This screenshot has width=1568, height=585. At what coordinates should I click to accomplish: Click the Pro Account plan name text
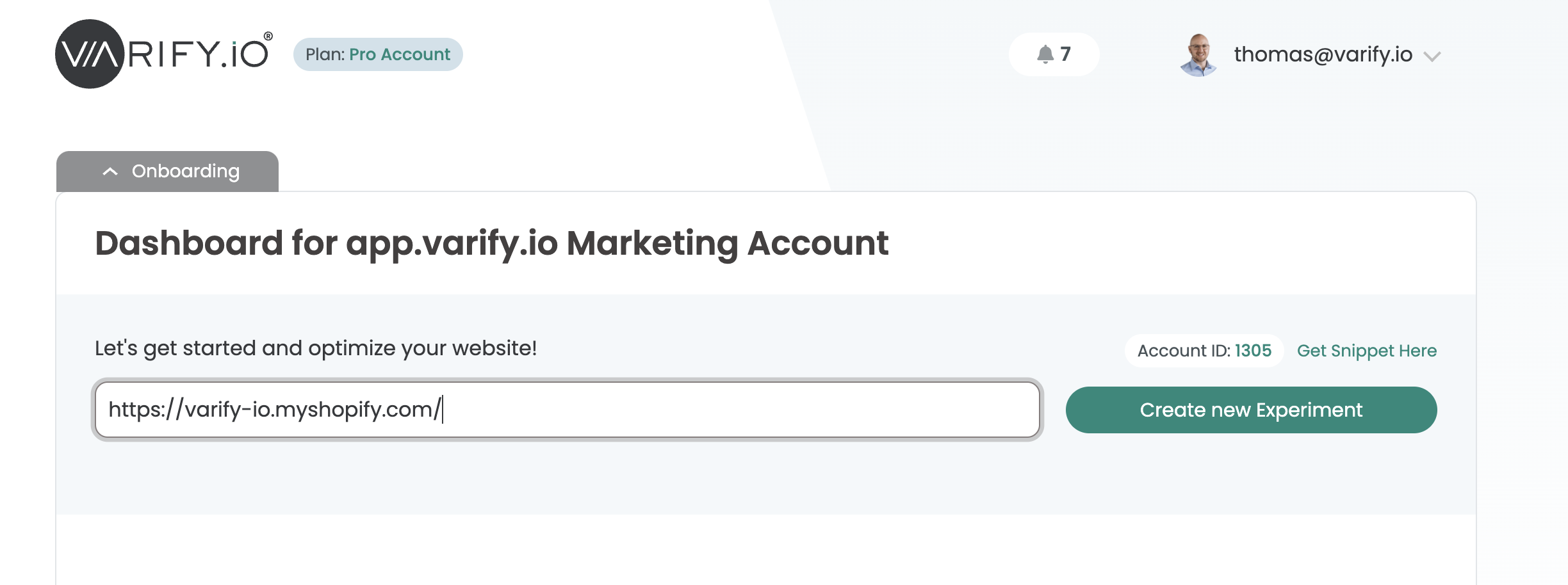pos(400,54)
